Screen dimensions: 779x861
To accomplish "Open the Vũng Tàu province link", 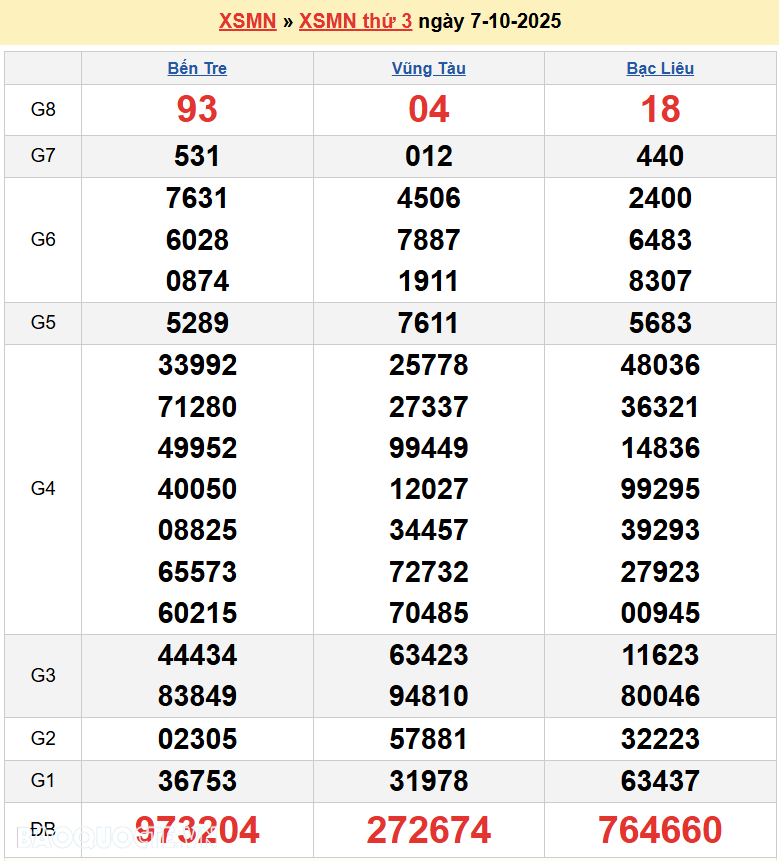I will tap(428, 68).
